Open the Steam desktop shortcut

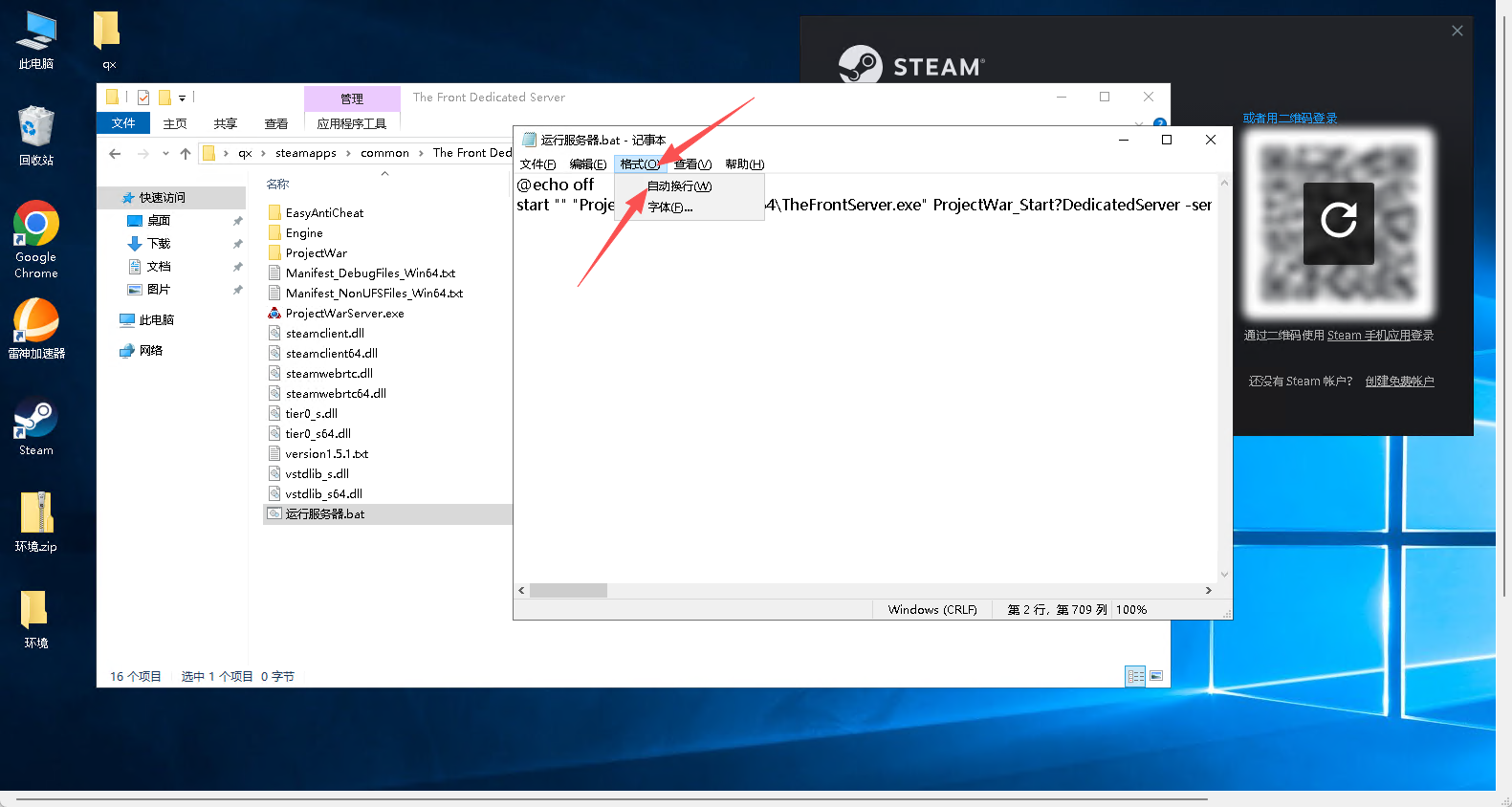click(36, 421)
